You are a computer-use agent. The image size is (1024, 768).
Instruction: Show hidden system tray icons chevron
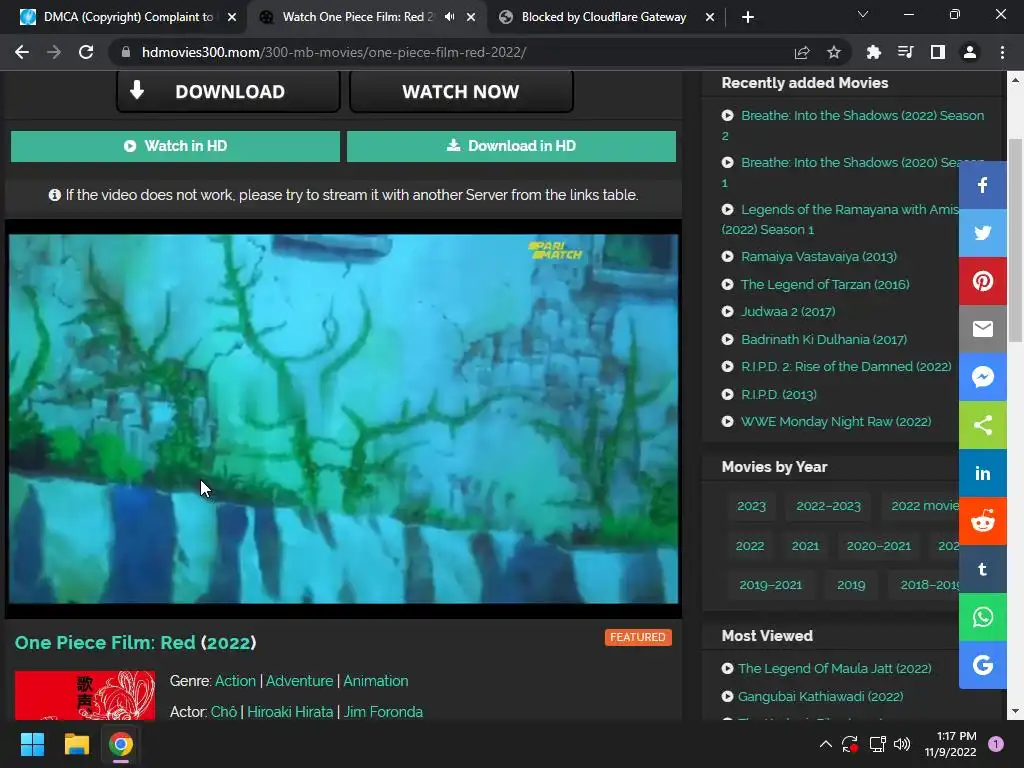coord(825,744)
